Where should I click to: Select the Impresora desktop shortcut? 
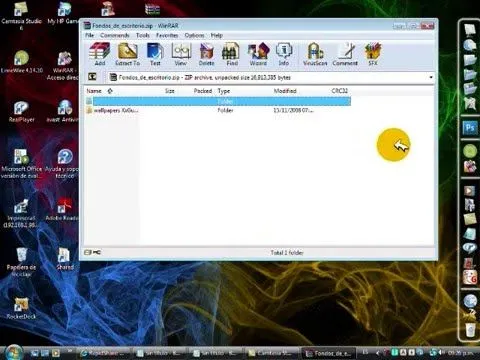(21, 213)
